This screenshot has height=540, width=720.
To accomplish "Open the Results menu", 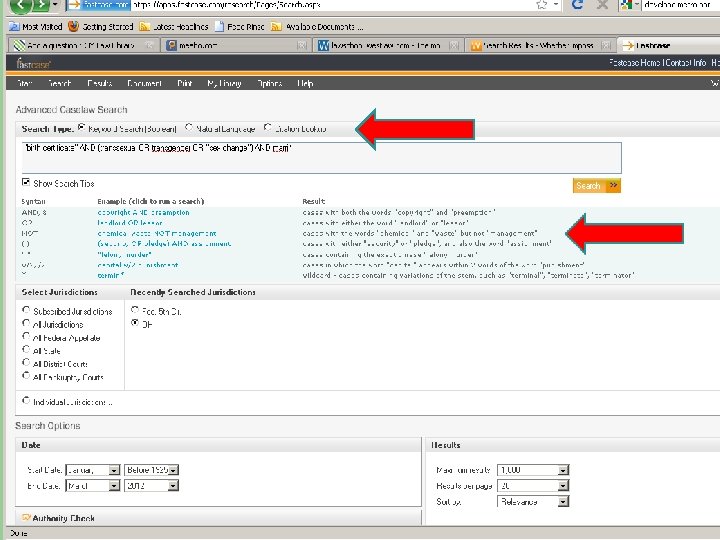I will 100,83.
